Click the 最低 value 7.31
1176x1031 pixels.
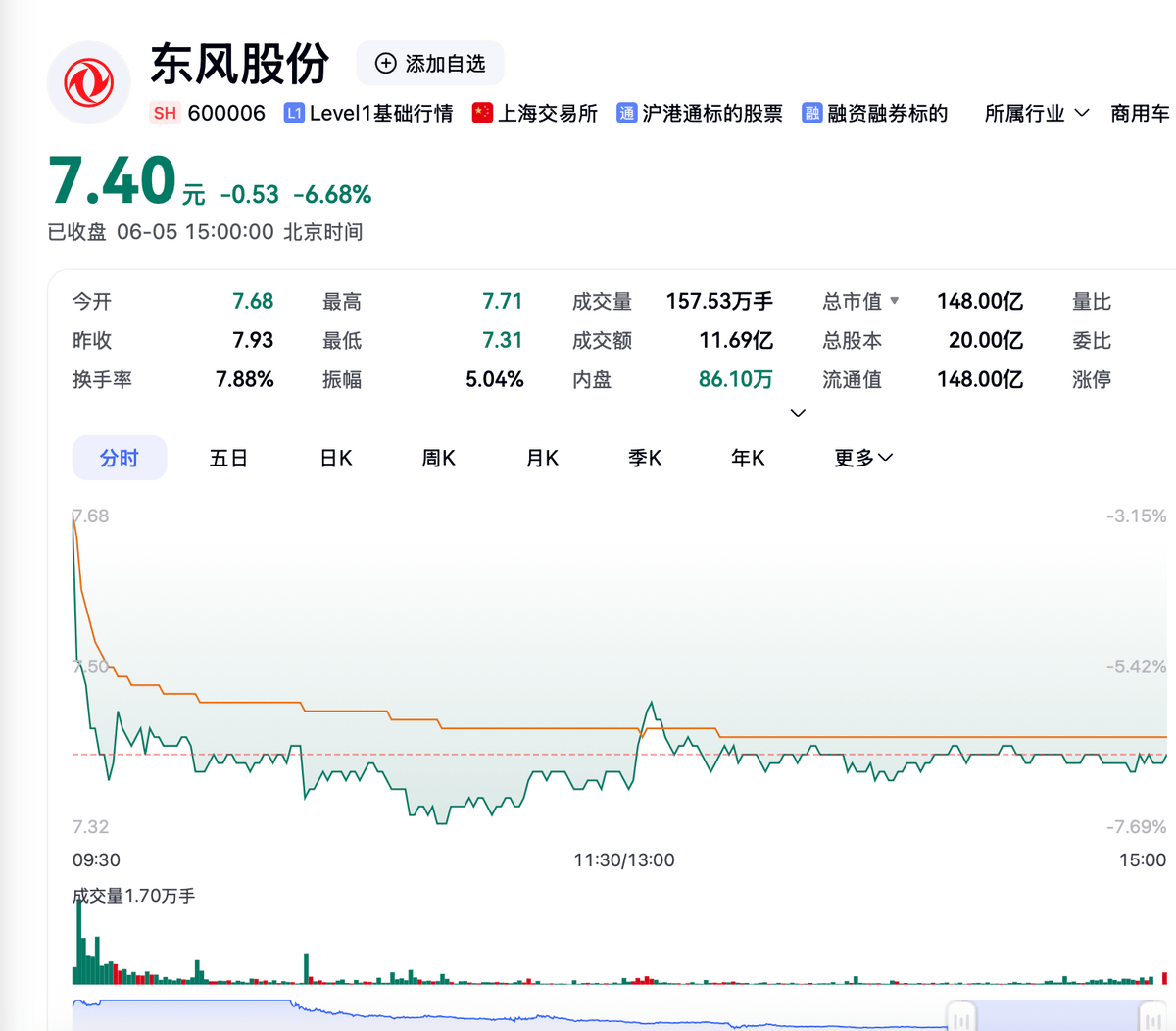point(503,340)
